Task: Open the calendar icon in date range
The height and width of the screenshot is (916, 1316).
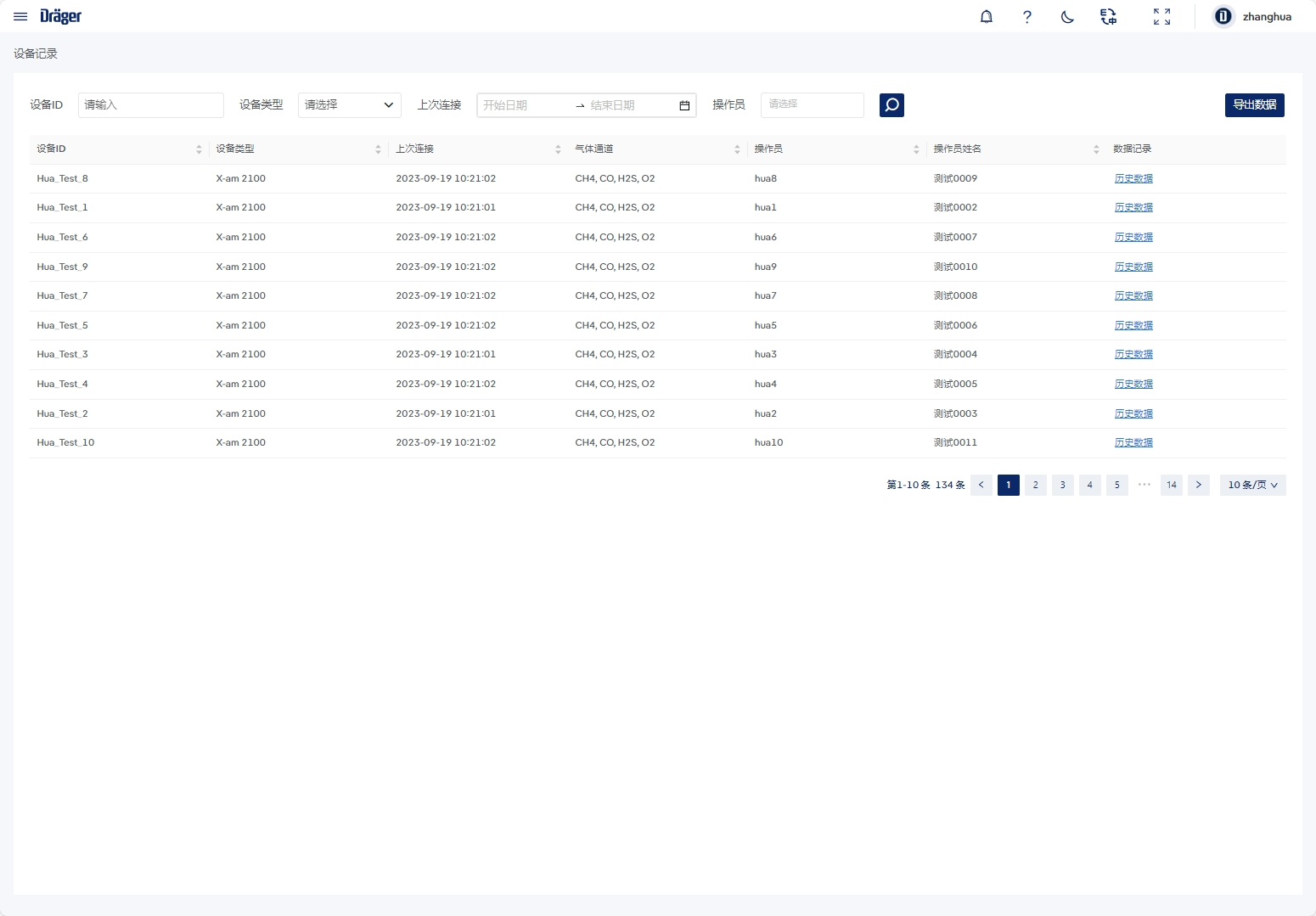Action: (x=684, y=105)
